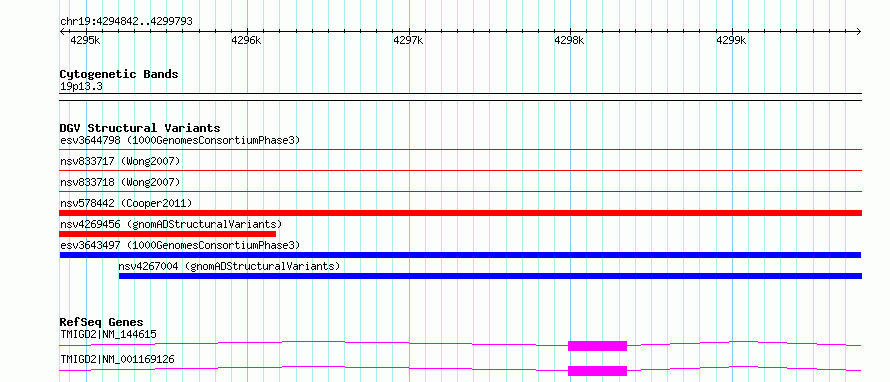The image size is (890, 382).
Task: Select the nsv833718 (Wong2007) variant label
Action: pyautogui.click(x=120, y=182)
